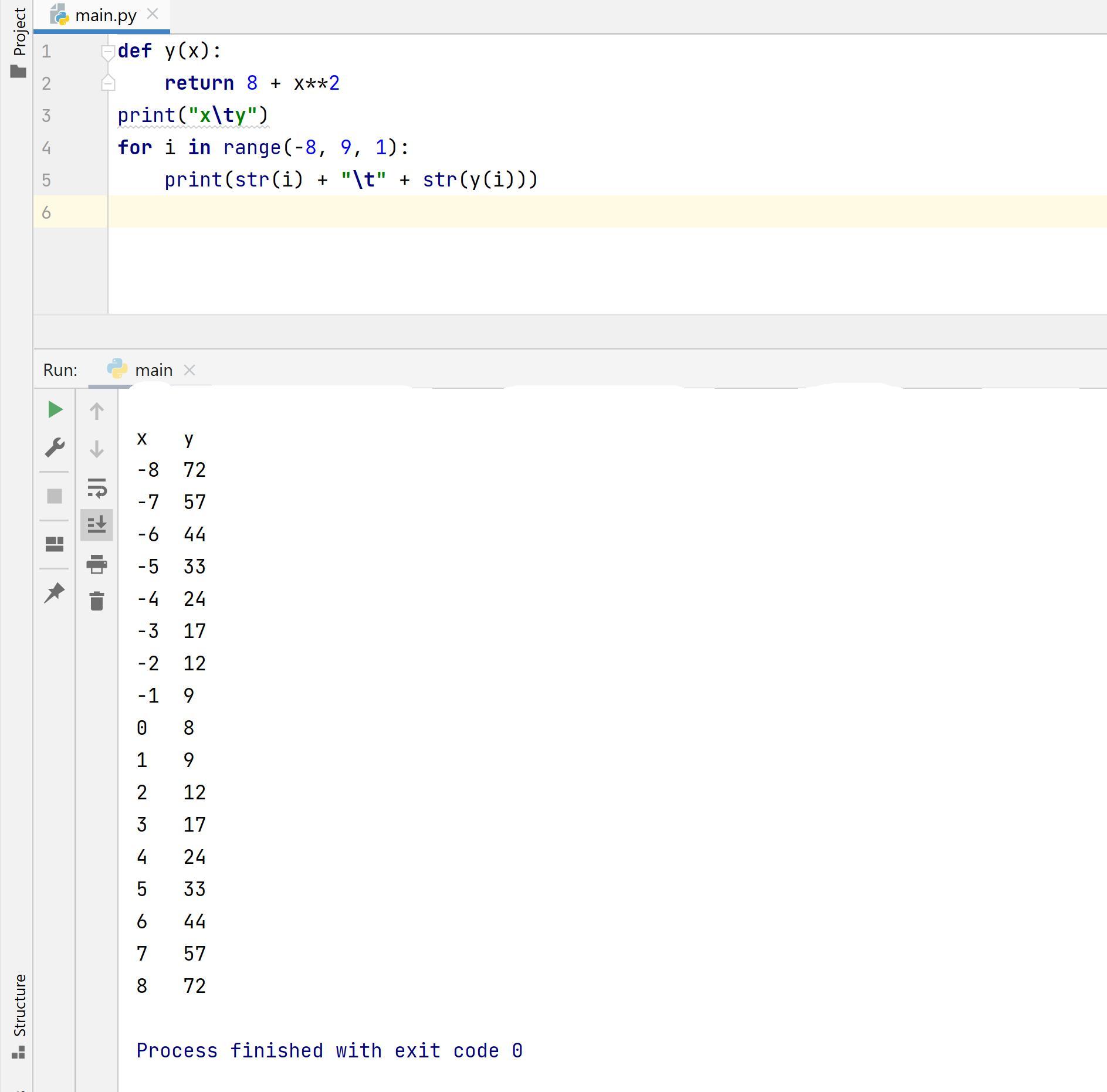
Task: Restore layout icon in Run panel
Action: click(55, 544)
